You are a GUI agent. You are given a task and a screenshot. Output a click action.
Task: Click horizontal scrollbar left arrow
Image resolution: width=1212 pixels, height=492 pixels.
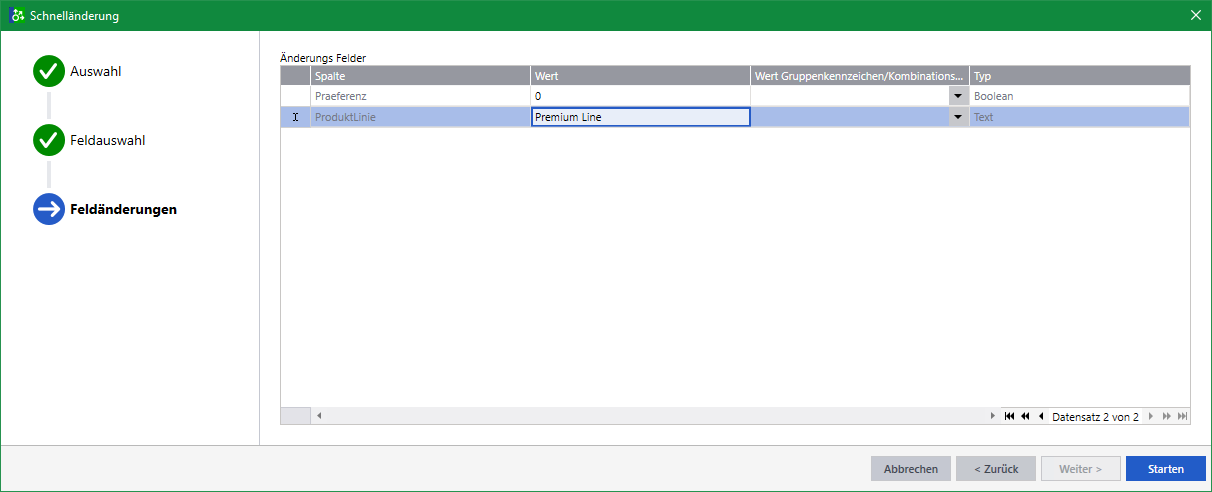319,416
